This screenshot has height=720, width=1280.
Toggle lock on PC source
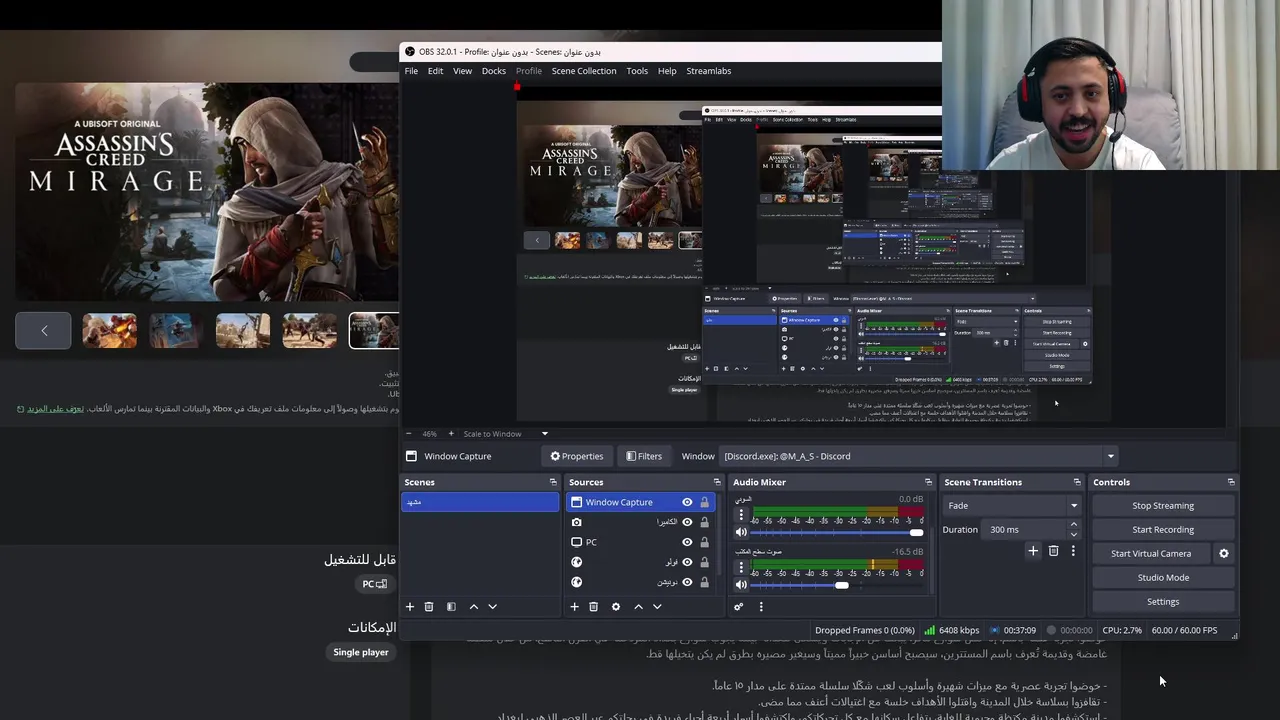coord(704,542)
